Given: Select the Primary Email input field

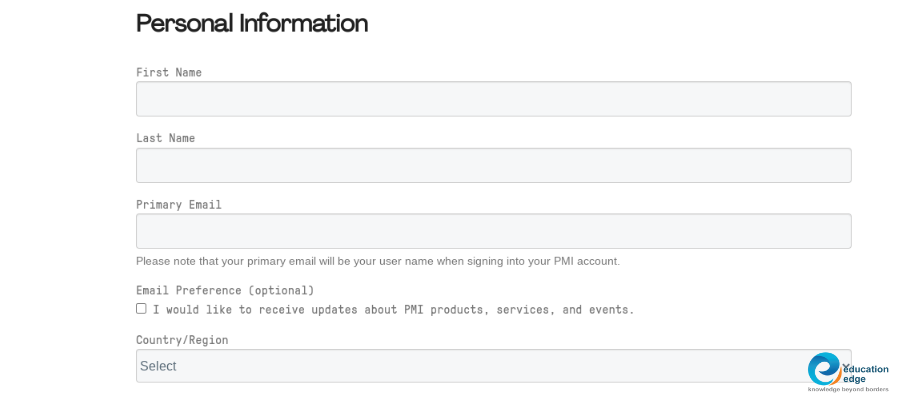Looking at the screenshot, I should tap(493, 231).
